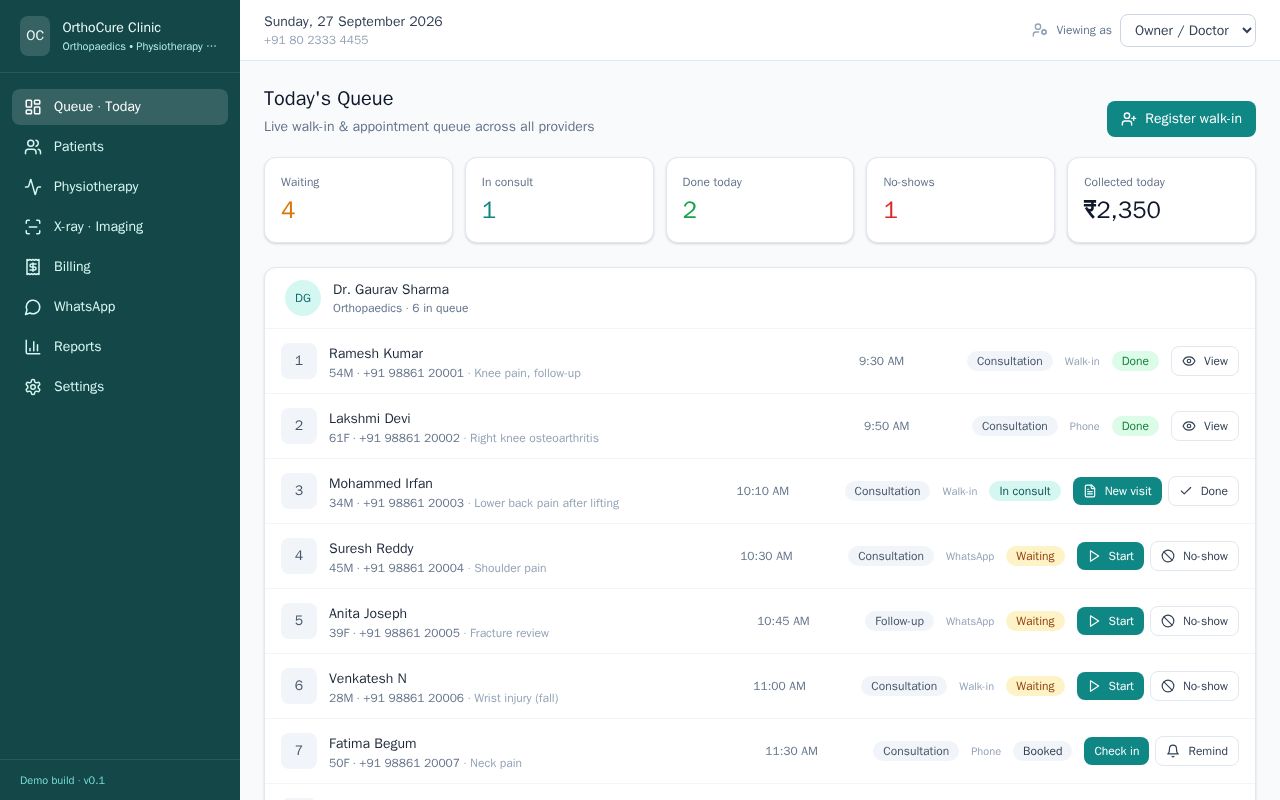Click Fatima Begum's Booked badge
Screen dimensions: 1280x800
(x=1042, y=751)
